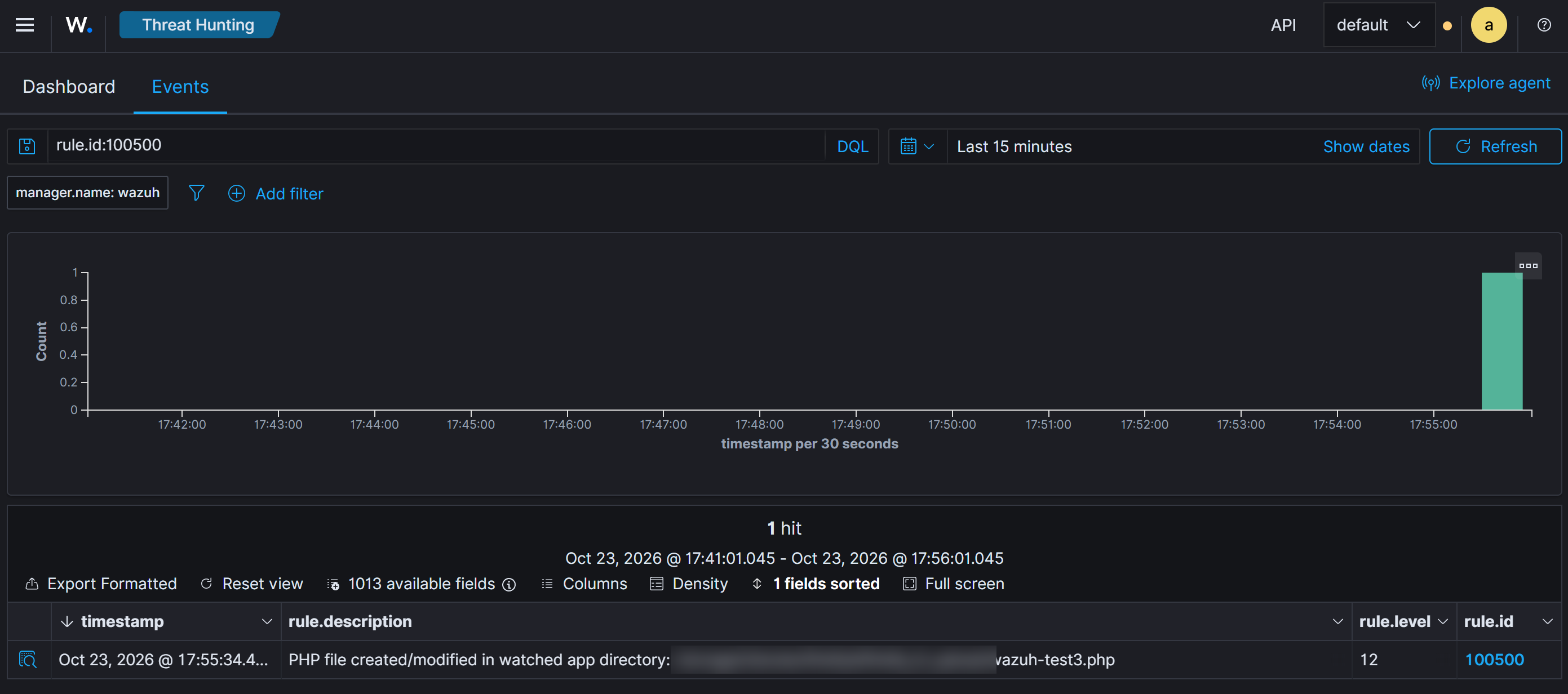Click Last 15 minutes time range
This screenshot has width=1568, height=694.
[1014, 146]
